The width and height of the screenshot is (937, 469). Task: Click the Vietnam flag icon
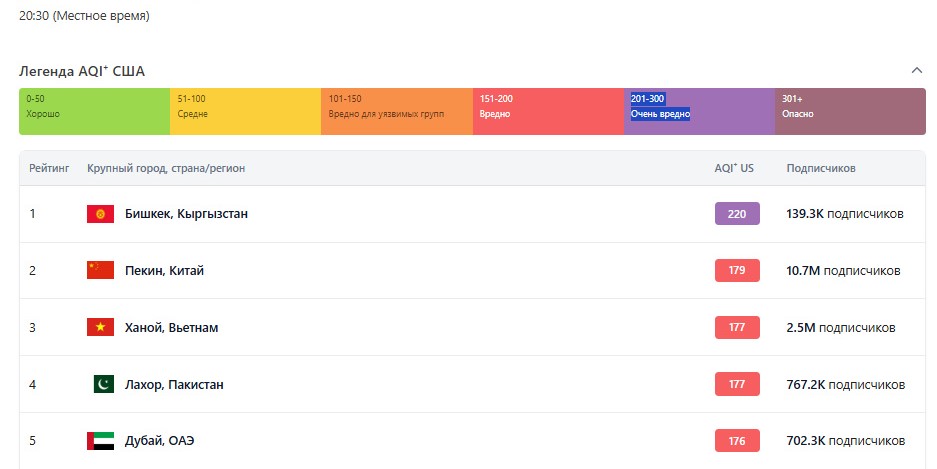coord(100,328)
